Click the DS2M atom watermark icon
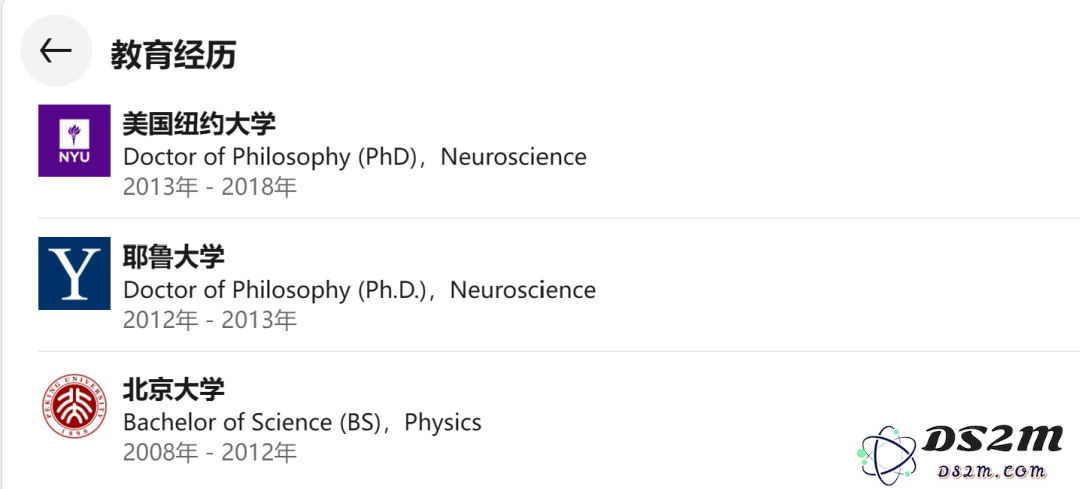 point(887,453)
